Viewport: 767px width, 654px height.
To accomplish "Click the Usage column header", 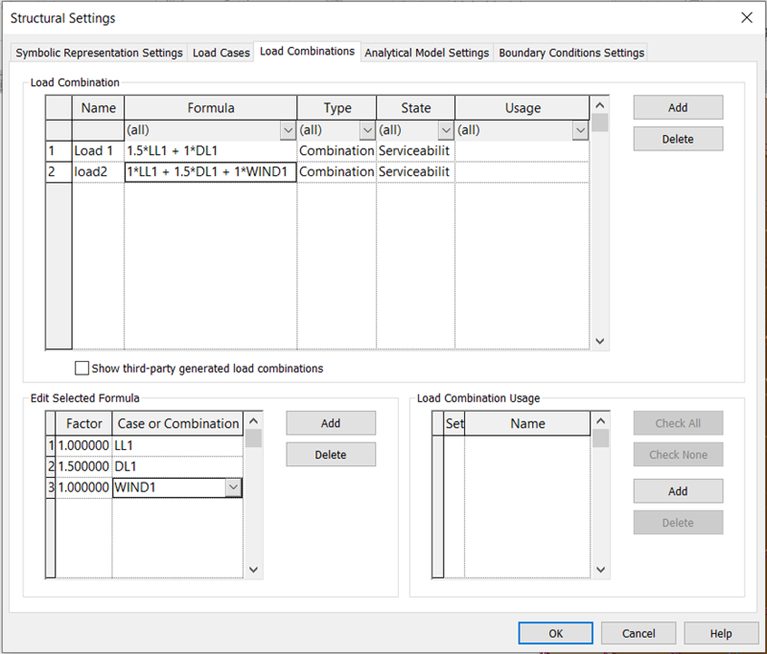I will tap(522, 108).
